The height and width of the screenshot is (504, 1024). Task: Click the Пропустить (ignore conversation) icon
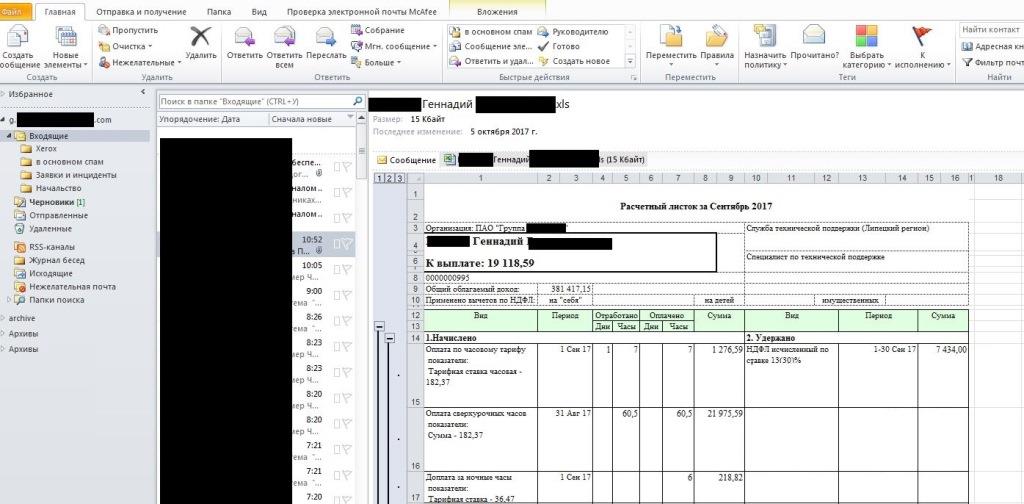coord(104,30)
